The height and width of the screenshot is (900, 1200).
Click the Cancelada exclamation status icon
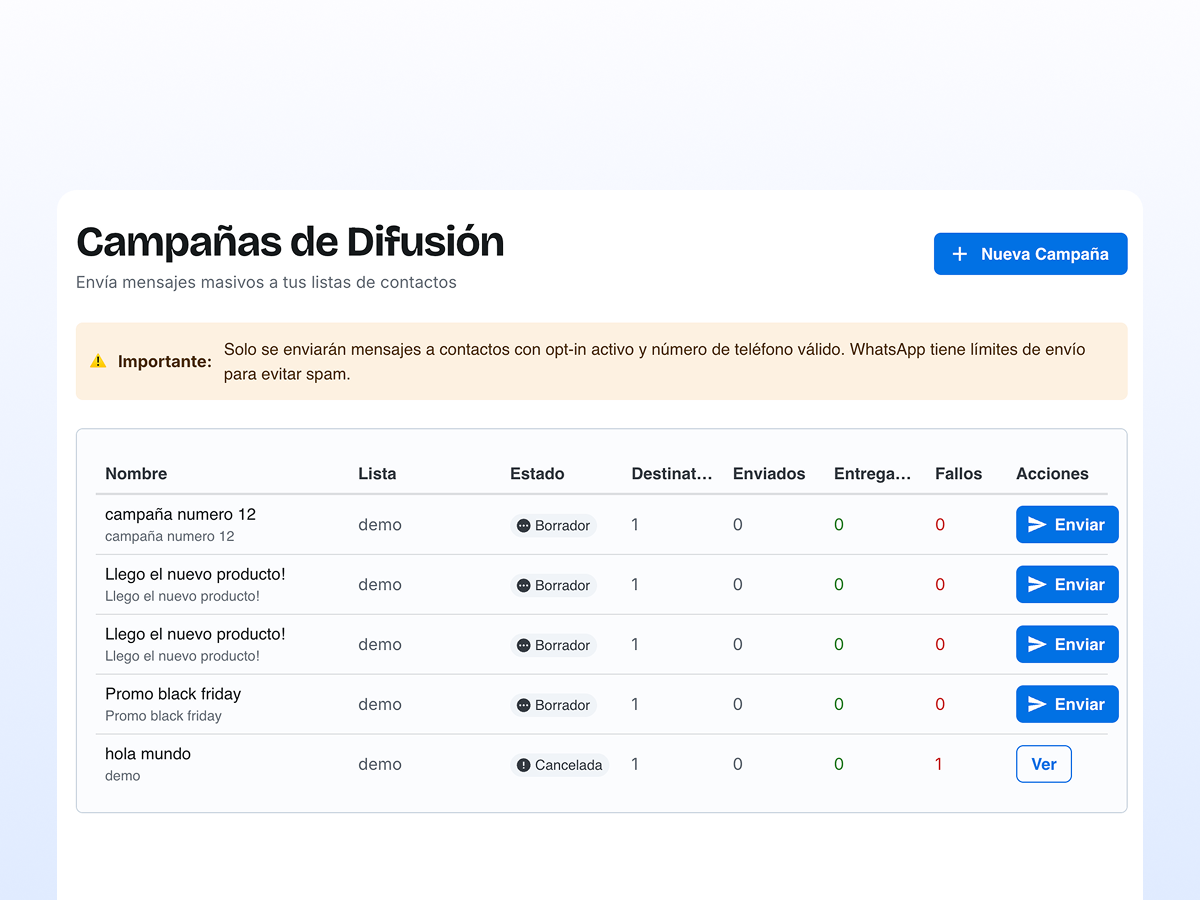pyautogui.click(x=523, y=765)
